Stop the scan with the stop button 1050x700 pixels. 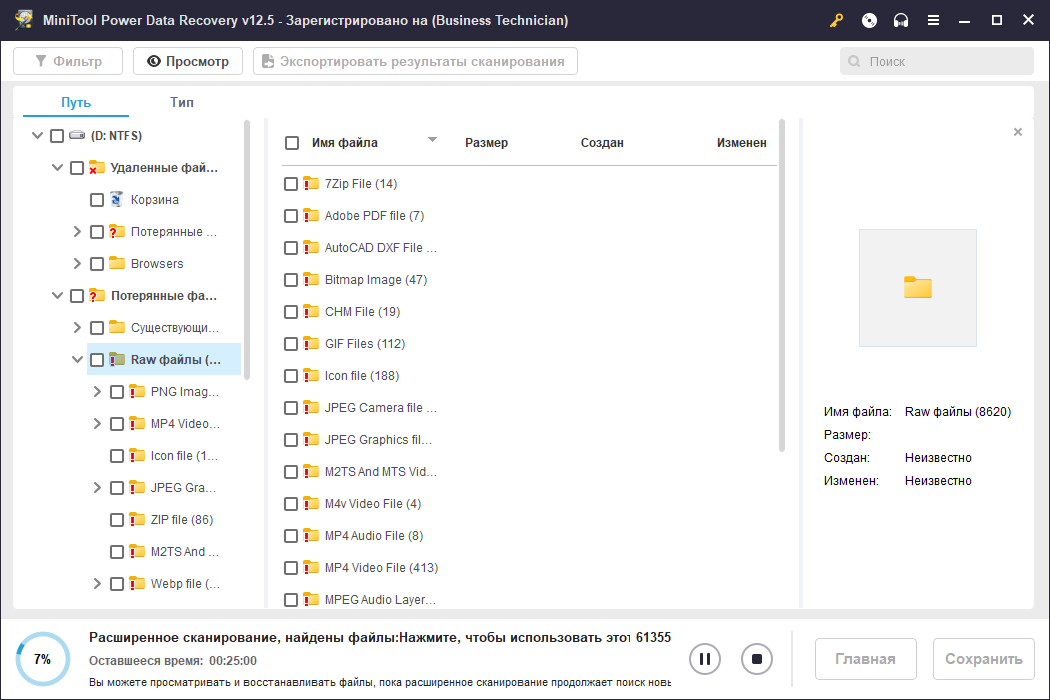757,659
